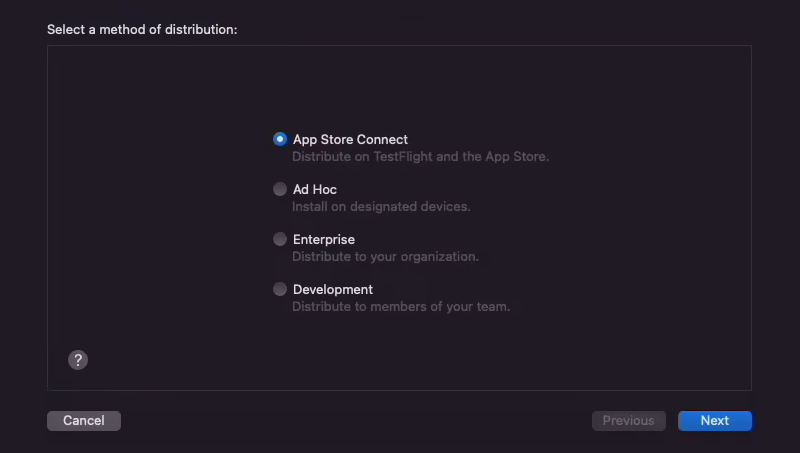Click the TestFlight and App Store description
Screen dimensions: 800x453
420,157
